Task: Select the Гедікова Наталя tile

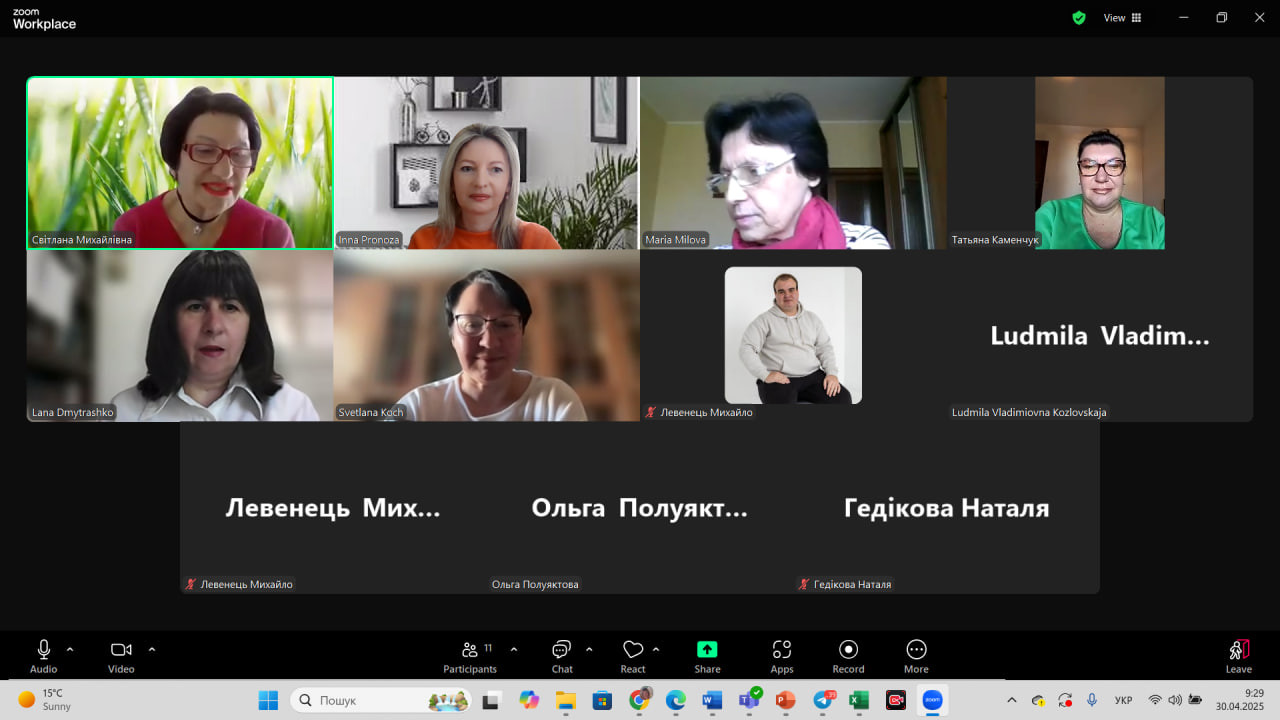Action: (947, 508)
